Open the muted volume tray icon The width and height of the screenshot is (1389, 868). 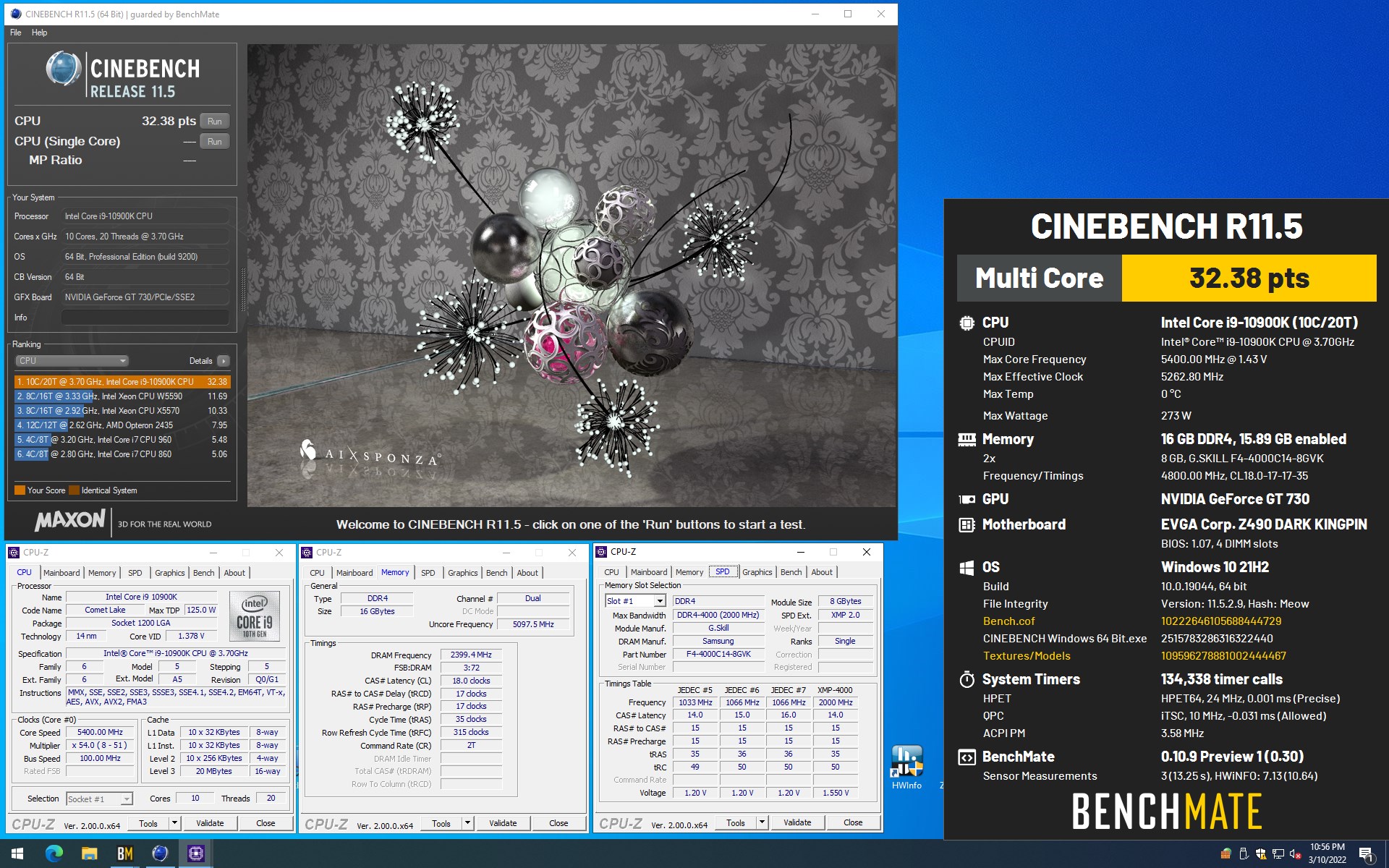point(1296,854)
